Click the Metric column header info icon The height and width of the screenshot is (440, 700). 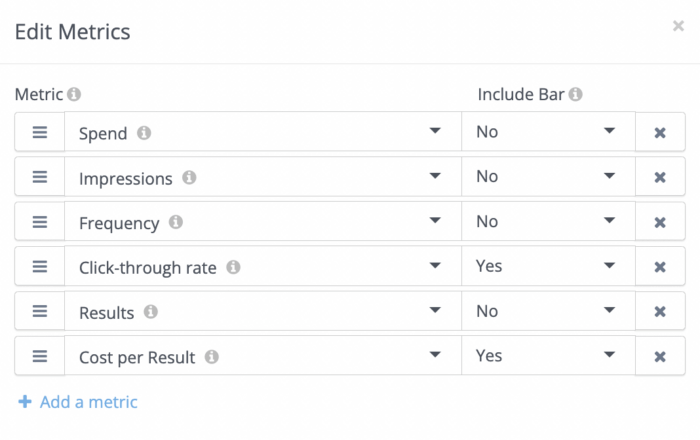(x=74, y=95)
